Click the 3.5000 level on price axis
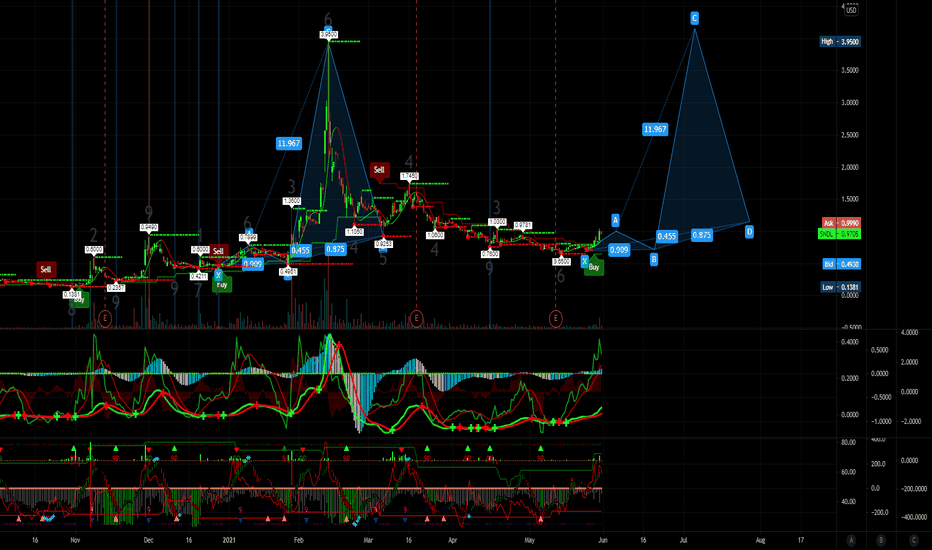932x550 pixels. 850,70
